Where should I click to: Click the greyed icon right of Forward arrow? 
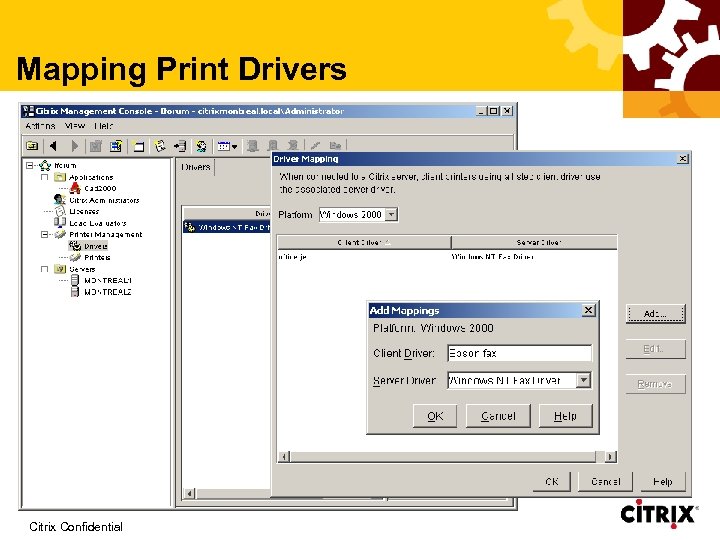[x=96, y=146]
